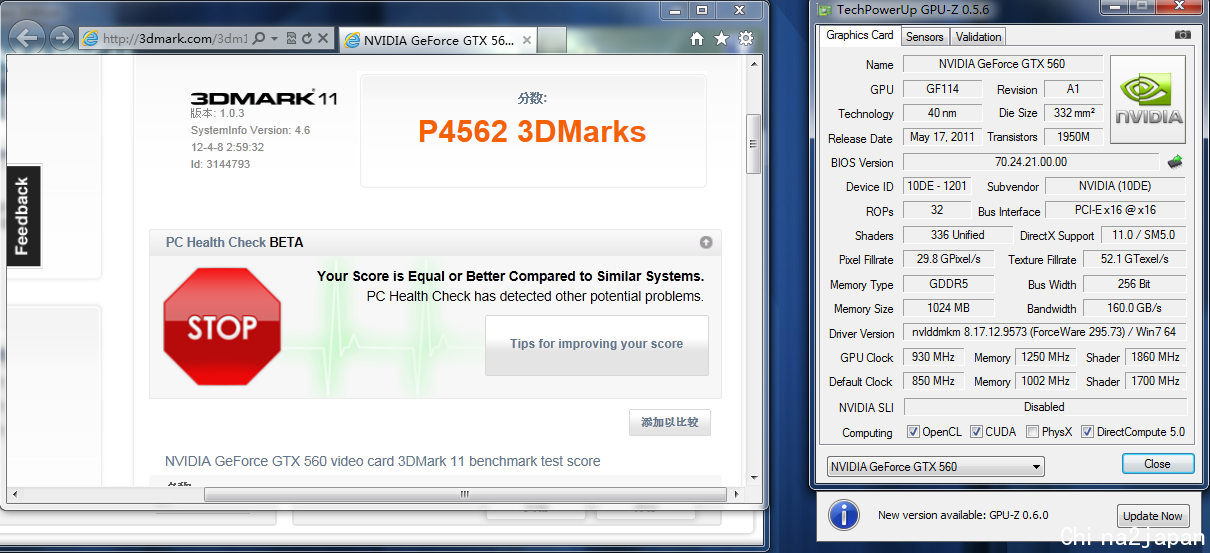Click the search magnifier in address bar
Viewport: 1210px width, 553px height.
(259, 39)
